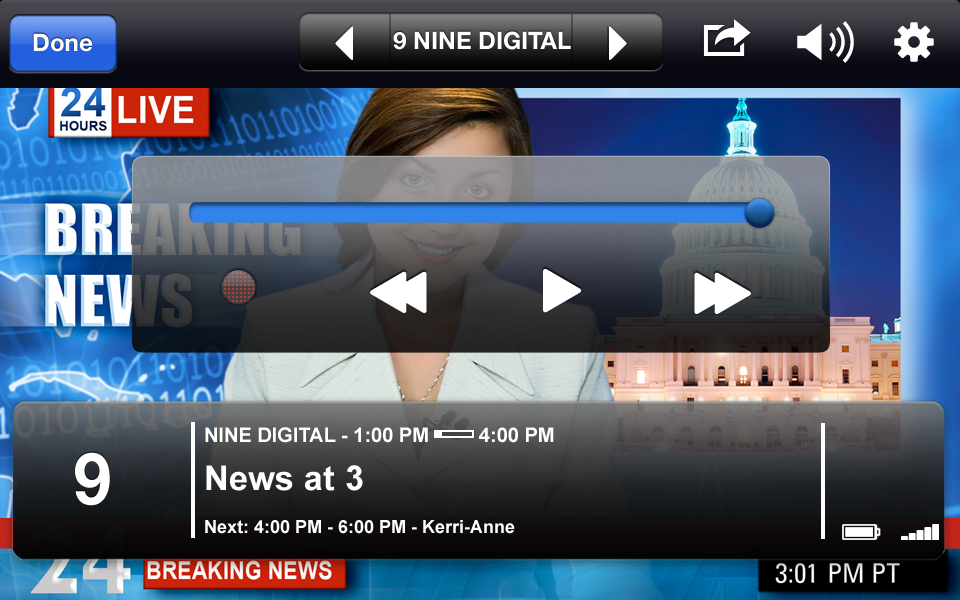Select the "News at 3" program title
The image size is (960, 600).
tap(284, 478)
